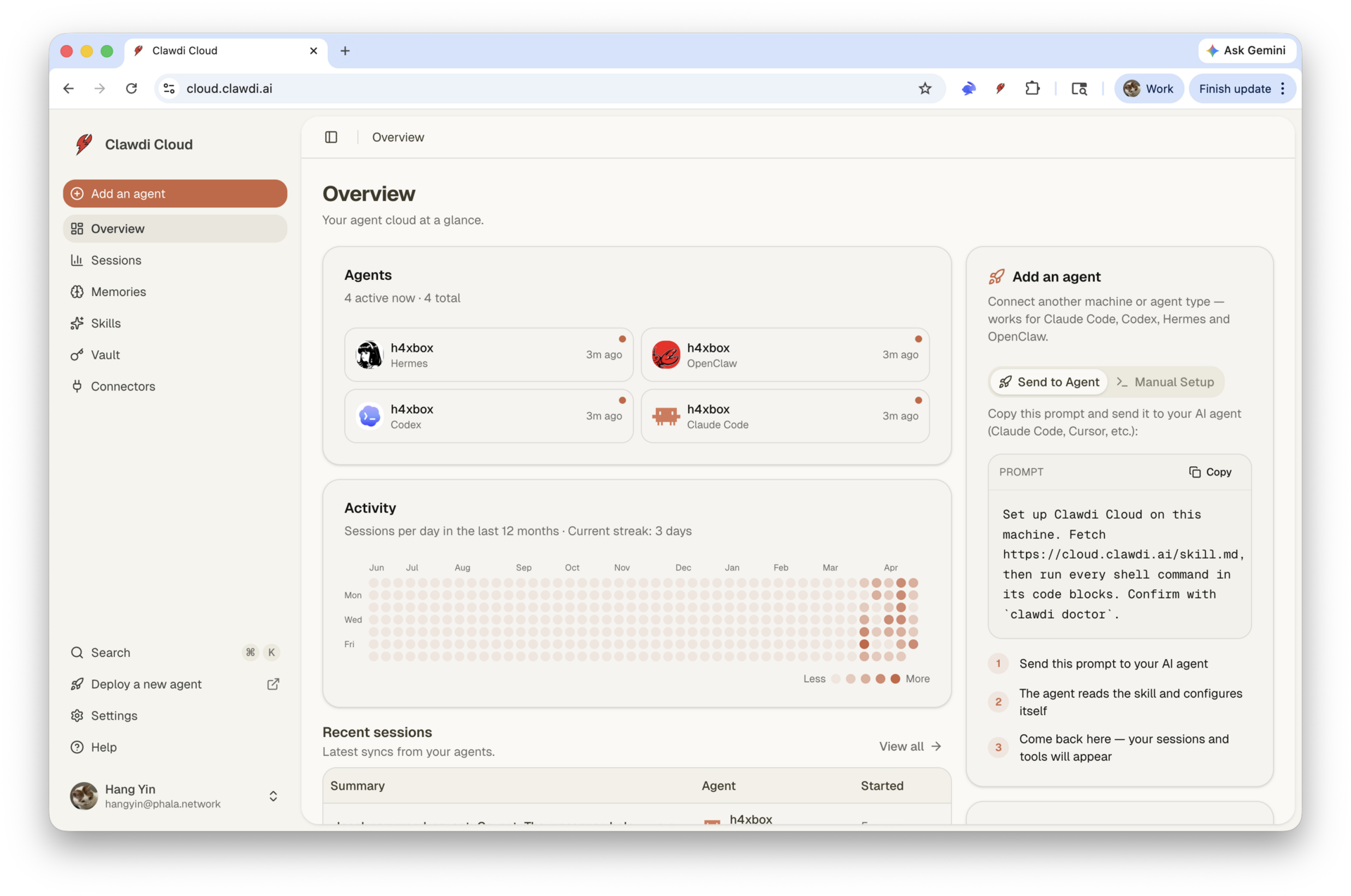Click the Add an agent button

click(x=175, y=193)
